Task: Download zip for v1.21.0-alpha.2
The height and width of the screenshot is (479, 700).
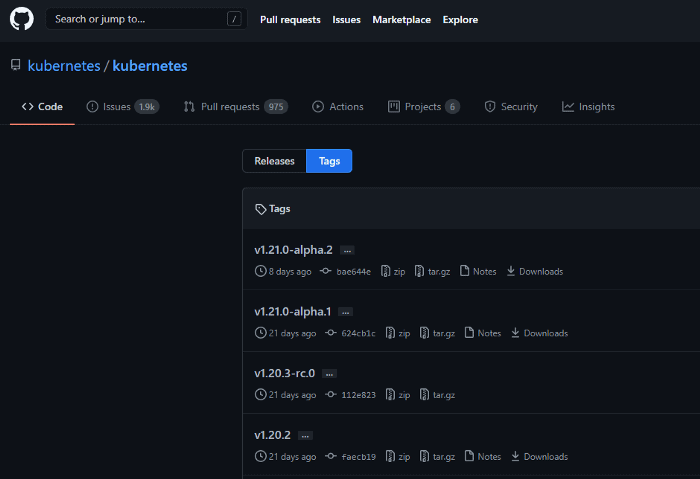Action: tap(393, 271)
